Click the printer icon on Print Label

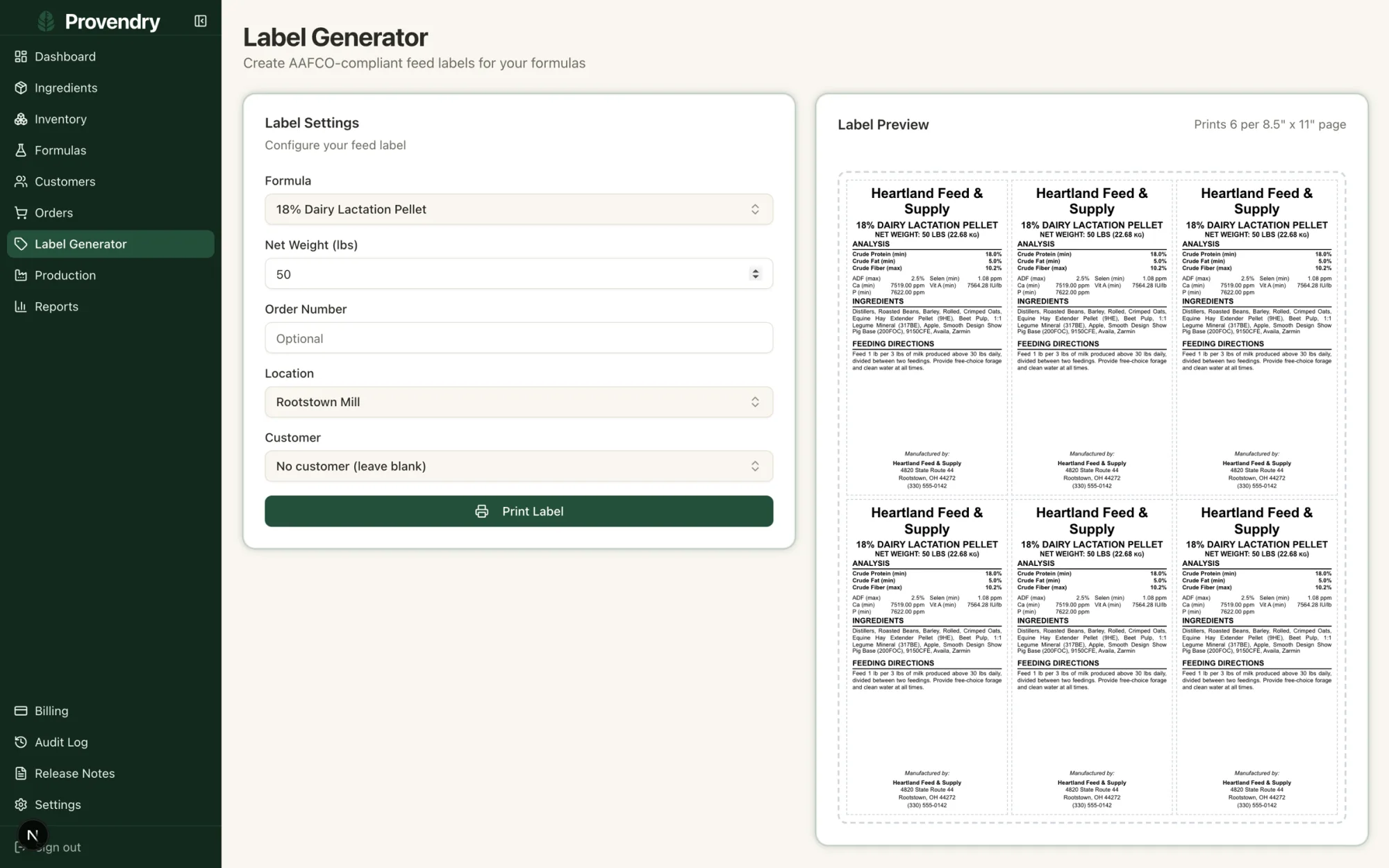pyautogui.click(x=481, y=511)
